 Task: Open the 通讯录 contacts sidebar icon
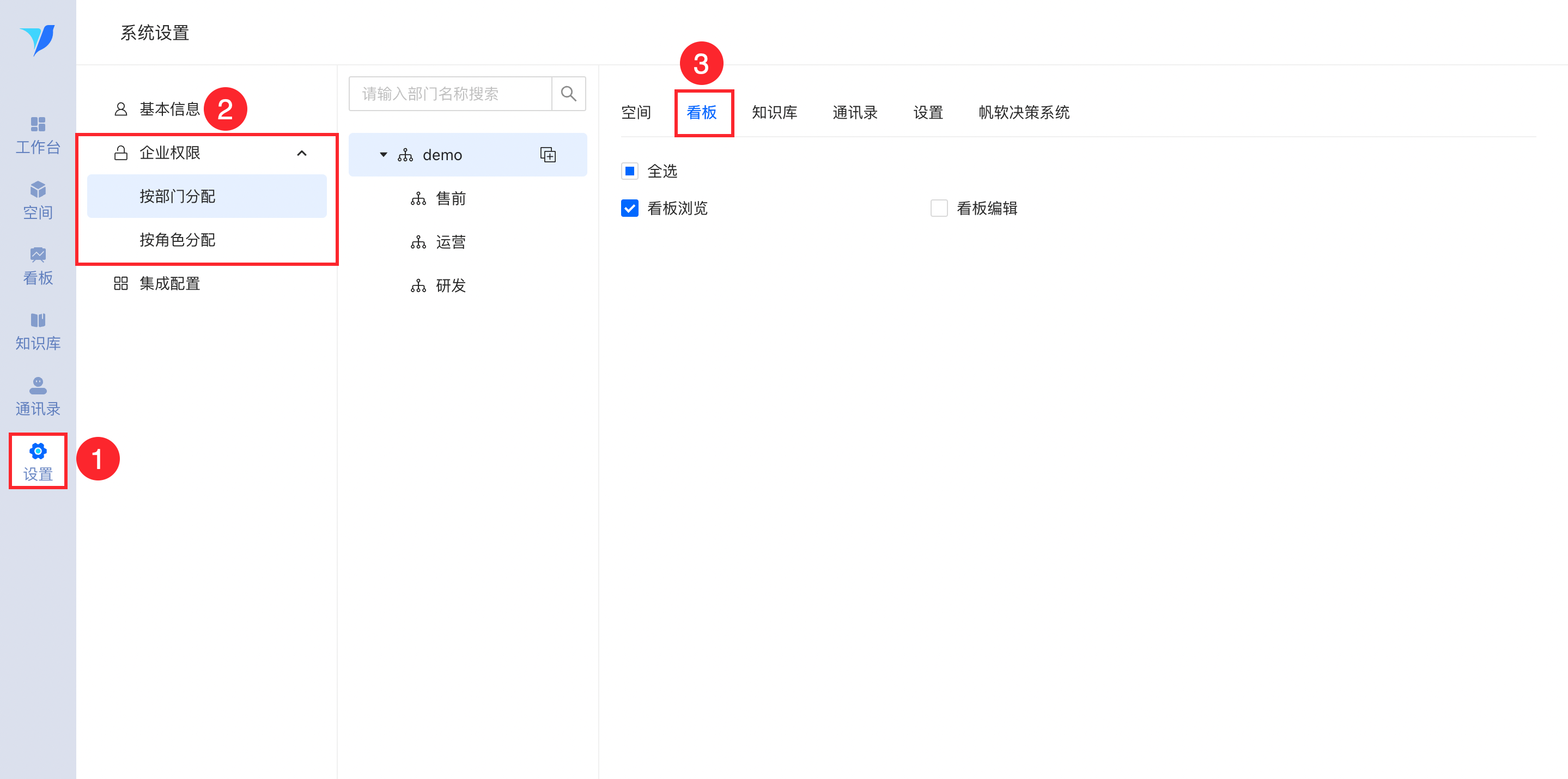click(38, 397)
